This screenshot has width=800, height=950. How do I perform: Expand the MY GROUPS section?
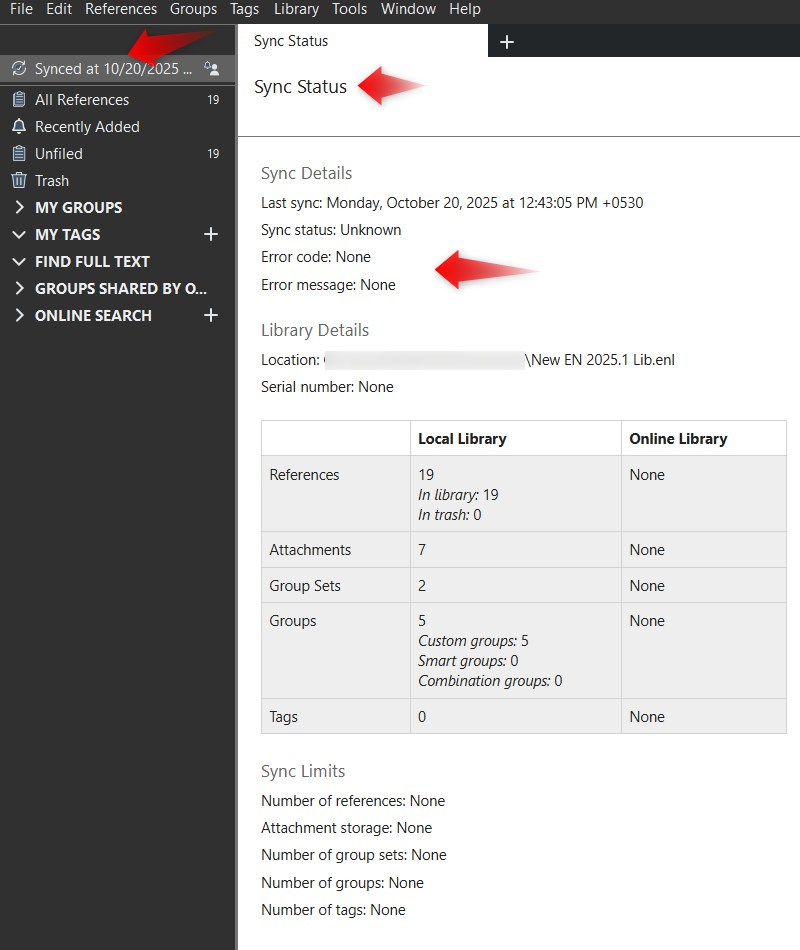tap(19, 208)
